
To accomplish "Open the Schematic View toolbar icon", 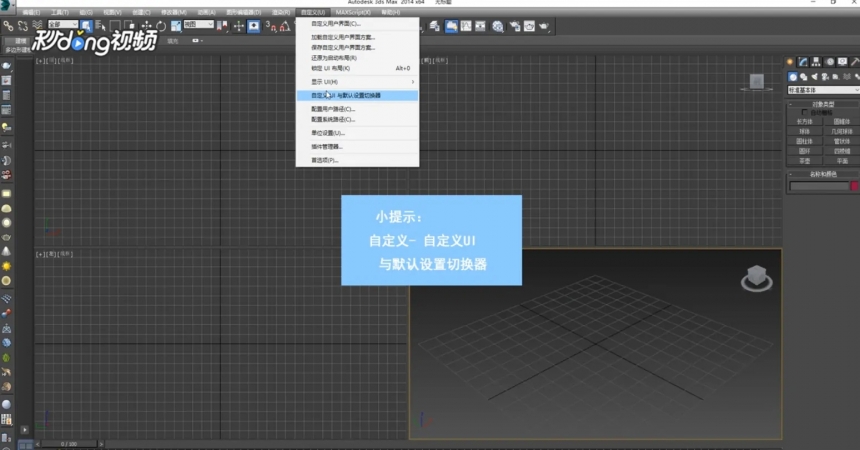I will click(480, 26).
